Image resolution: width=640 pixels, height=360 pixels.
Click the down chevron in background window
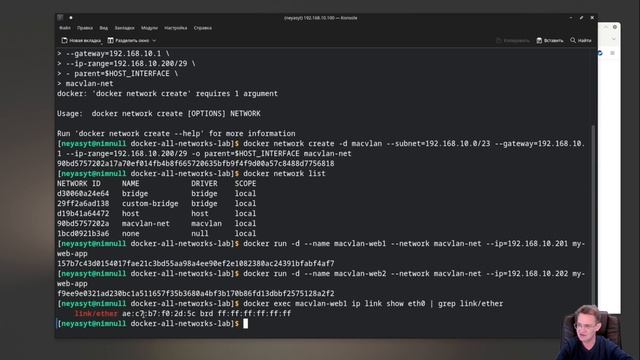pyautogui.click(x=613, y=39)
